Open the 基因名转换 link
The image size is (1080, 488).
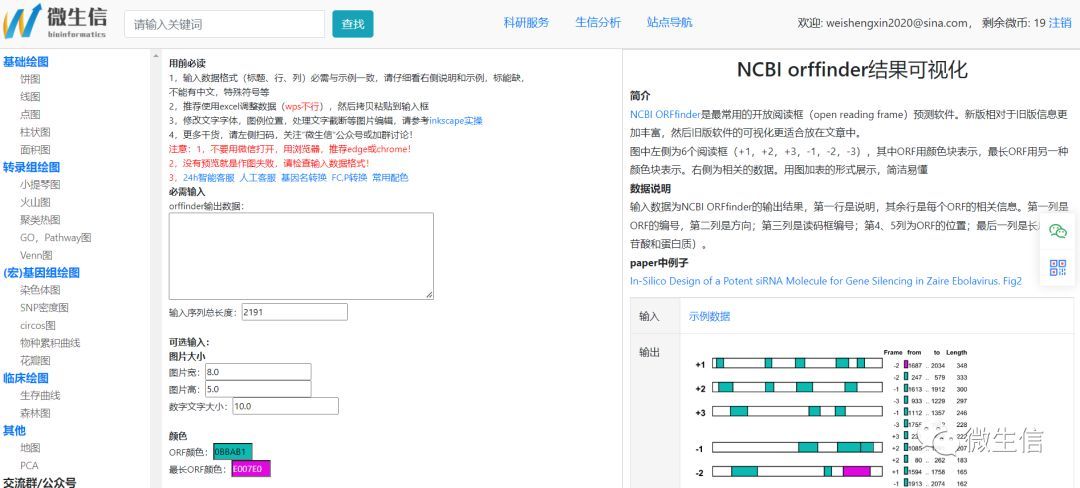(304, 178)
